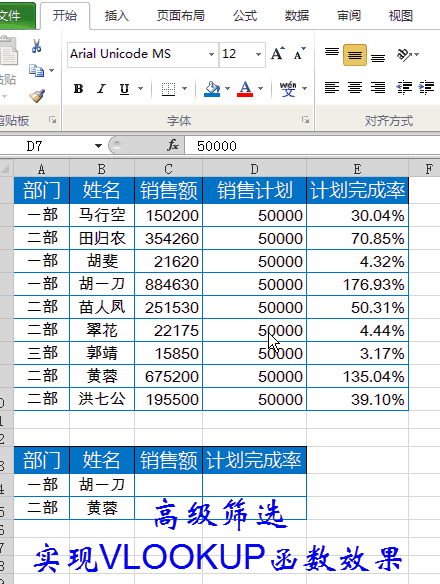Expand the phonetic guide dropdown

pos(304,89)
